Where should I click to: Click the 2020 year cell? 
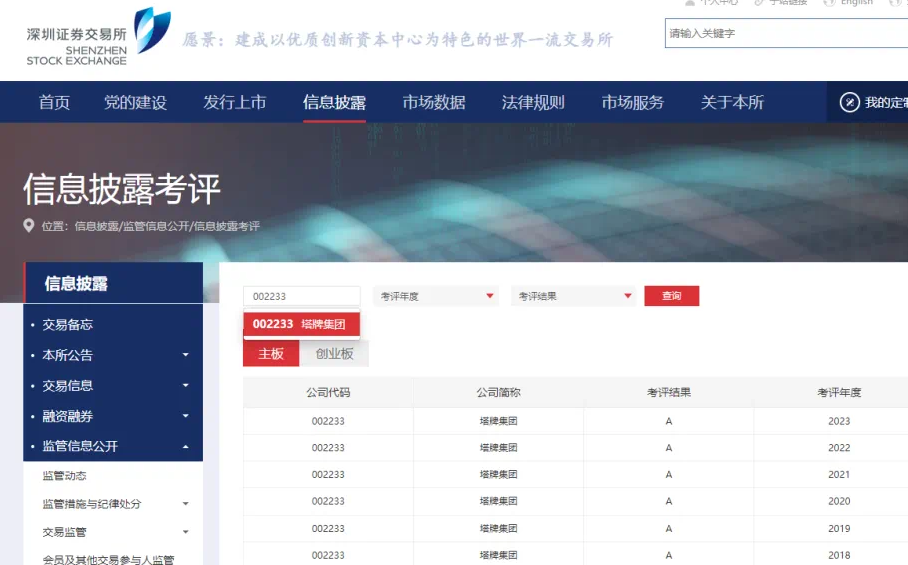[839, 501]
